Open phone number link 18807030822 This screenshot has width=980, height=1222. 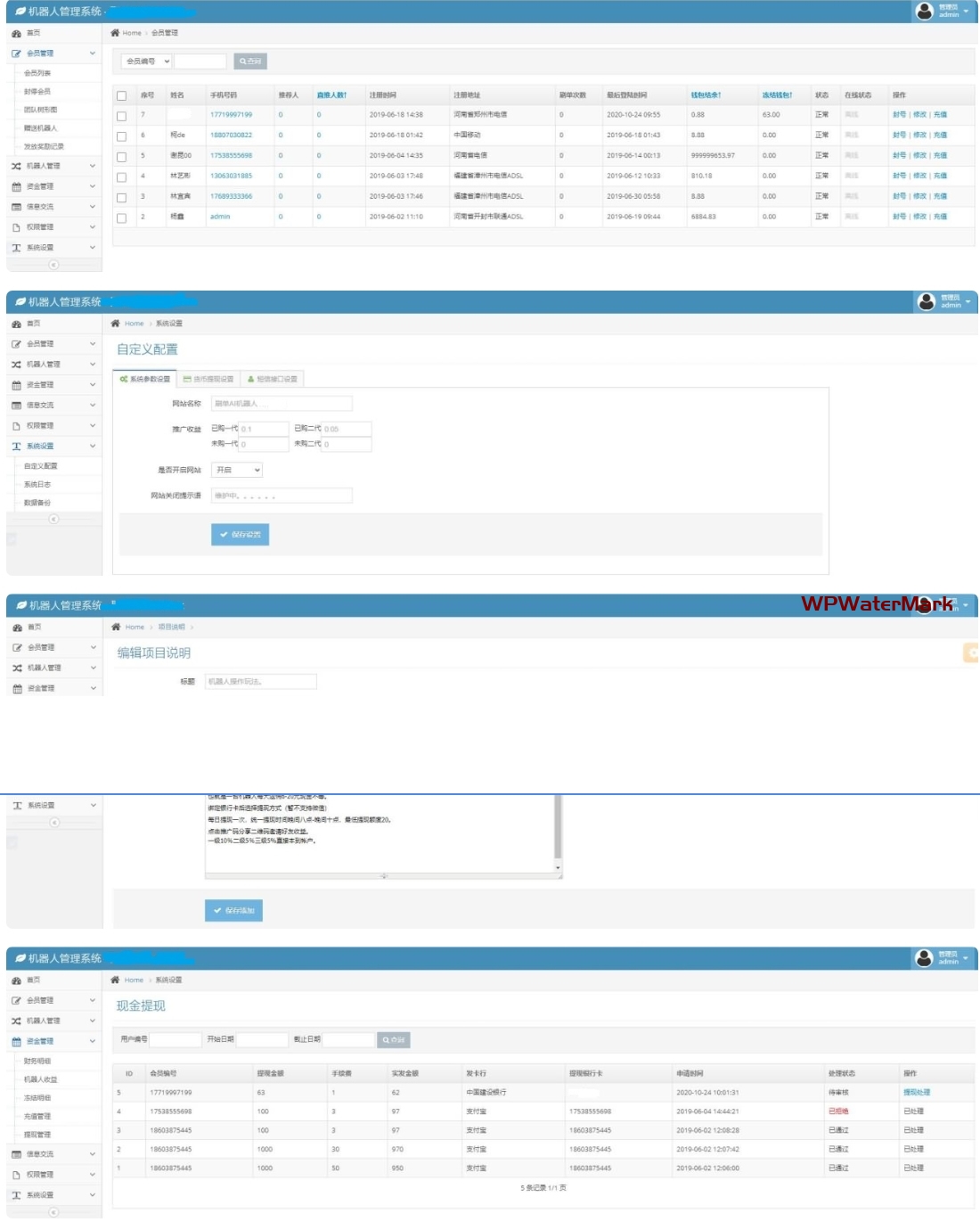pos(231,135)
